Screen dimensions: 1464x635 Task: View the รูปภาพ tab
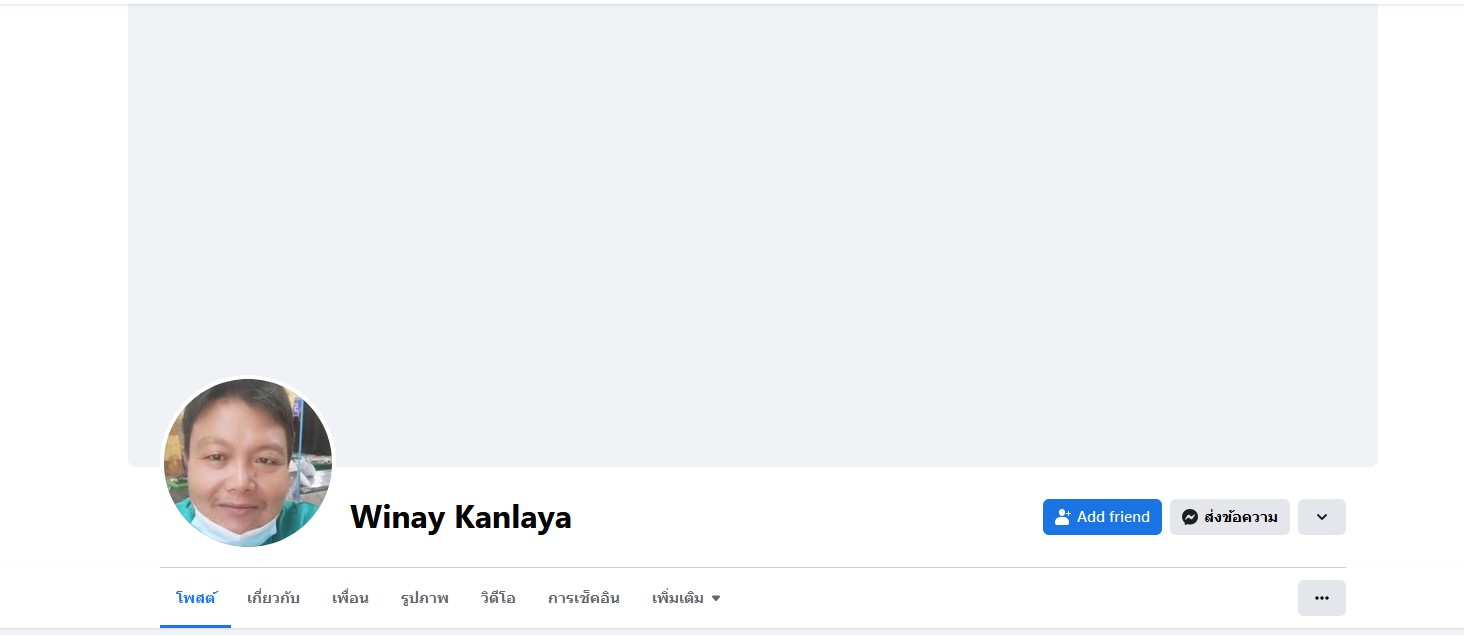[x=425, y=598]
